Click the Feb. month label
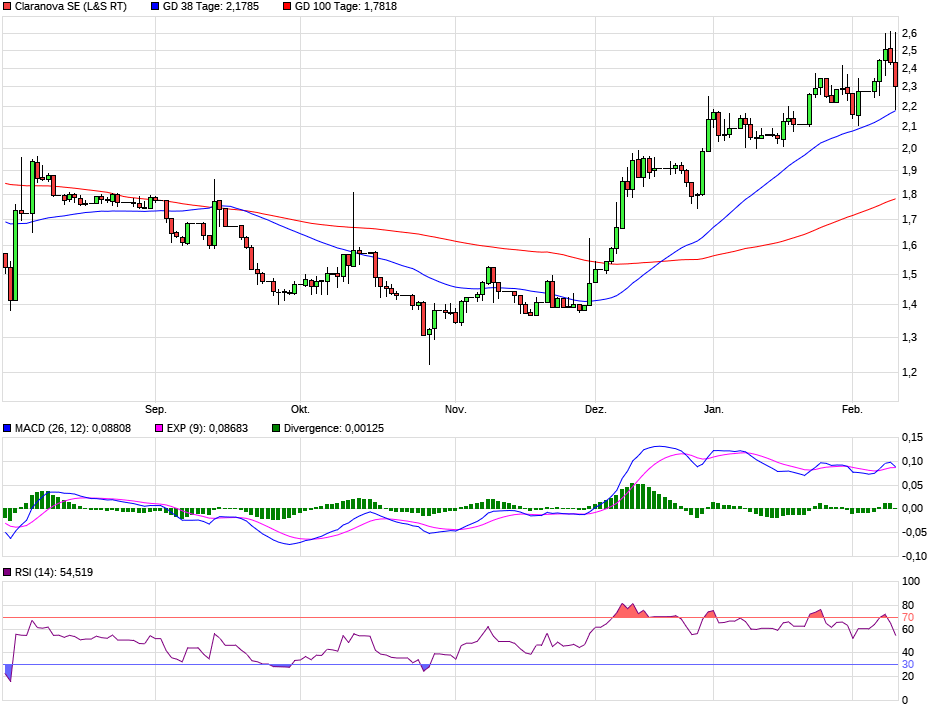Image resolution: width=940 pixels, height=710 pixels. click(x=851, y=409)
